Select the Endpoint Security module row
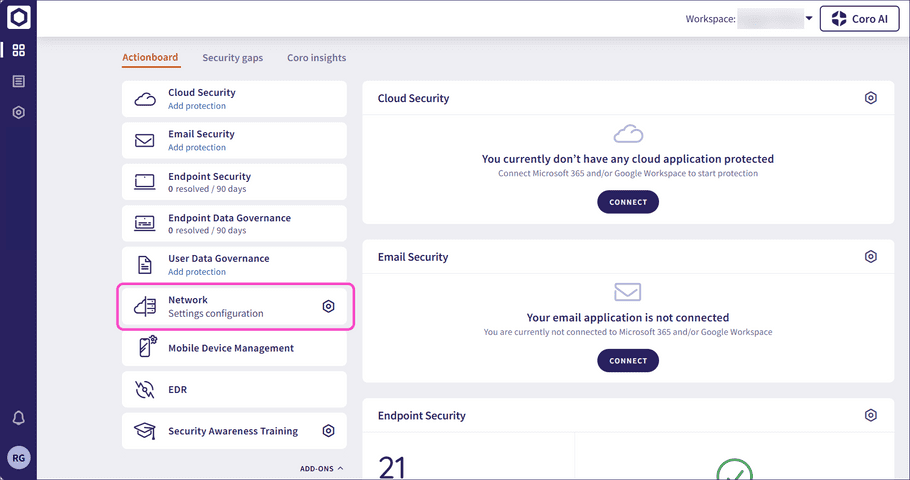910x480 pixels. click(234, 182)
